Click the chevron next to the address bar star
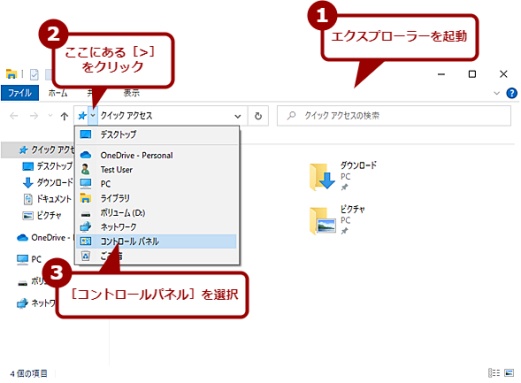The height and width of the screenshot is (383, 521). (93, 116)
